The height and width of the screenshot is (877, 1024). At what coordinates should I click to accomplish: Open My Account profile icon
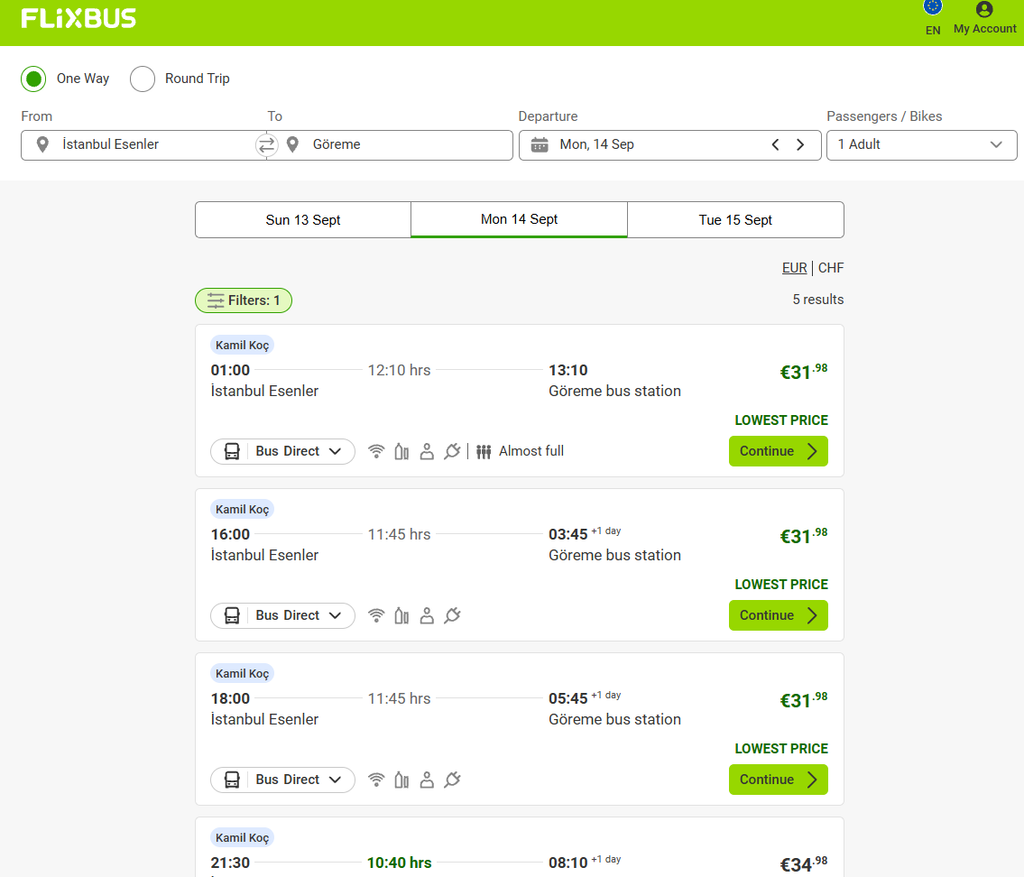point(984,9)
